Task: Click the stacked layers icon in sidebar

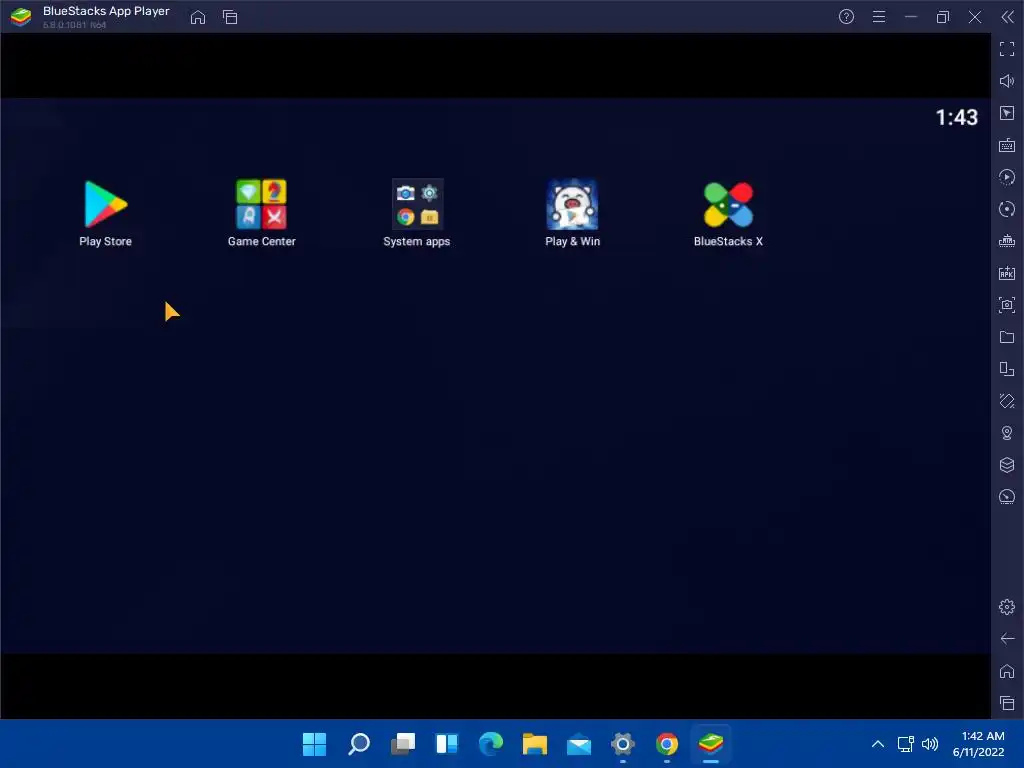Action: (1007, 465)
